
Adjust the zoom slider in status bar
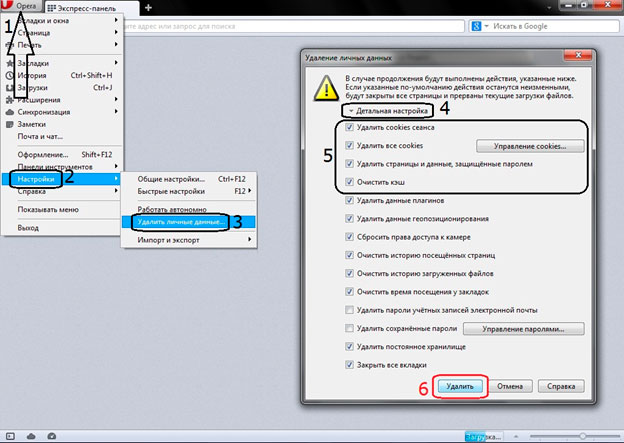click(582, 437)
